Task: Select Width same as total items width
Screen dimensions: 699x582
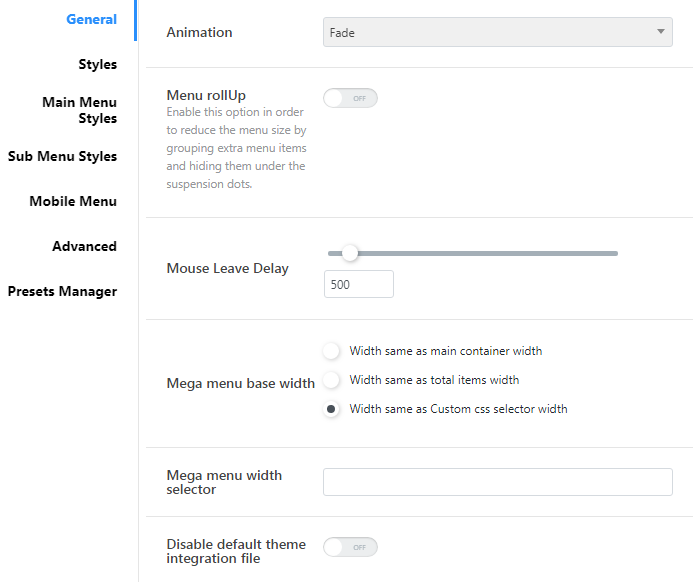Action: [x=331, y=380]
